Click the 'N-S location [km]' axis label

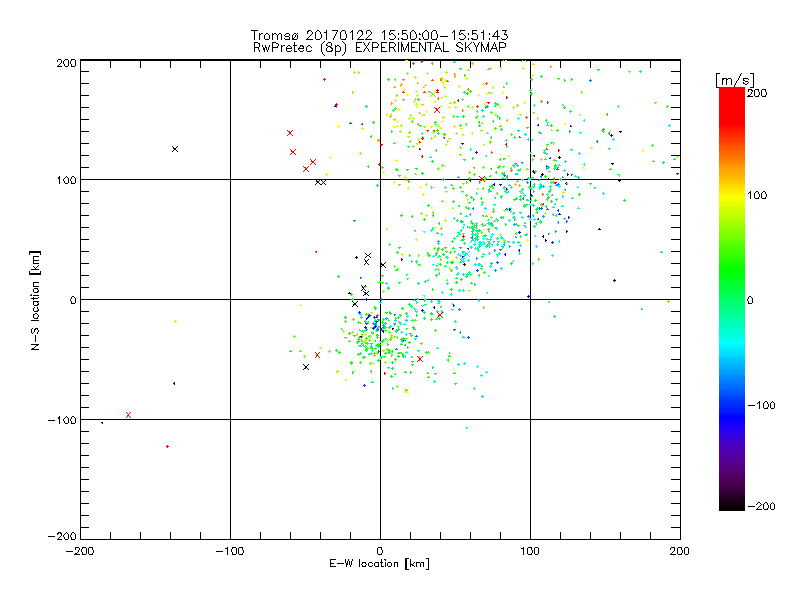tap(35, 300)
